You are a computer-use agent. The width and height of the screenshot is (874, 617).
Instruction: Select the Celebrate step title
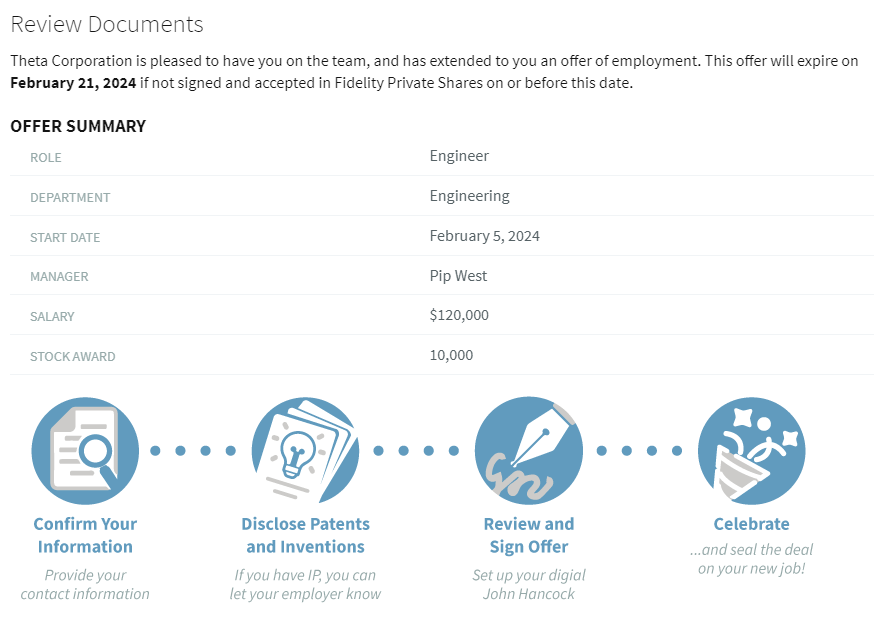pos(751,524)
